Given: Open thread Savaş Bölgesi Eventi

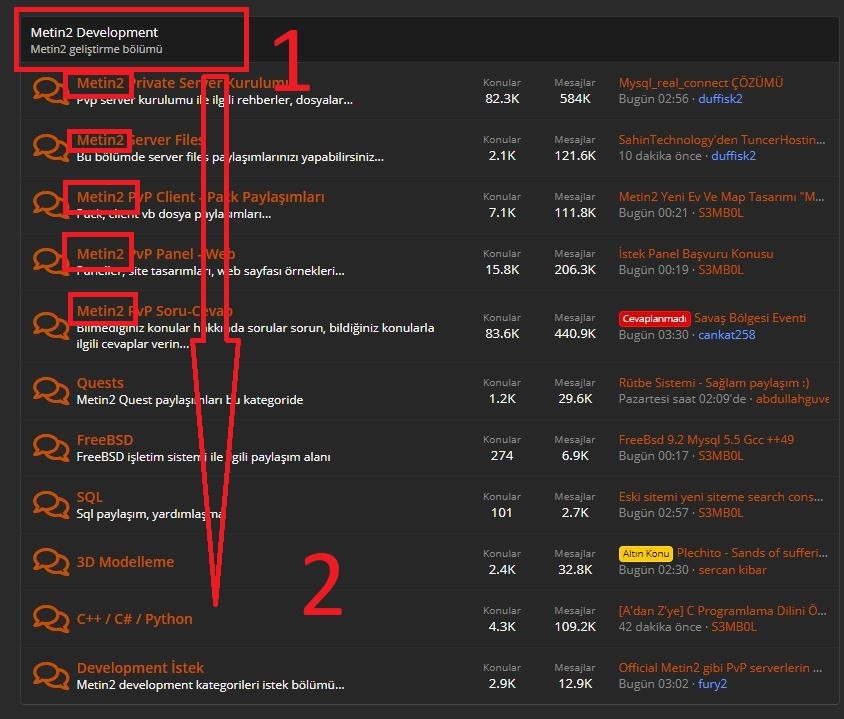Looking at the screenshot, I should [750, 318].
